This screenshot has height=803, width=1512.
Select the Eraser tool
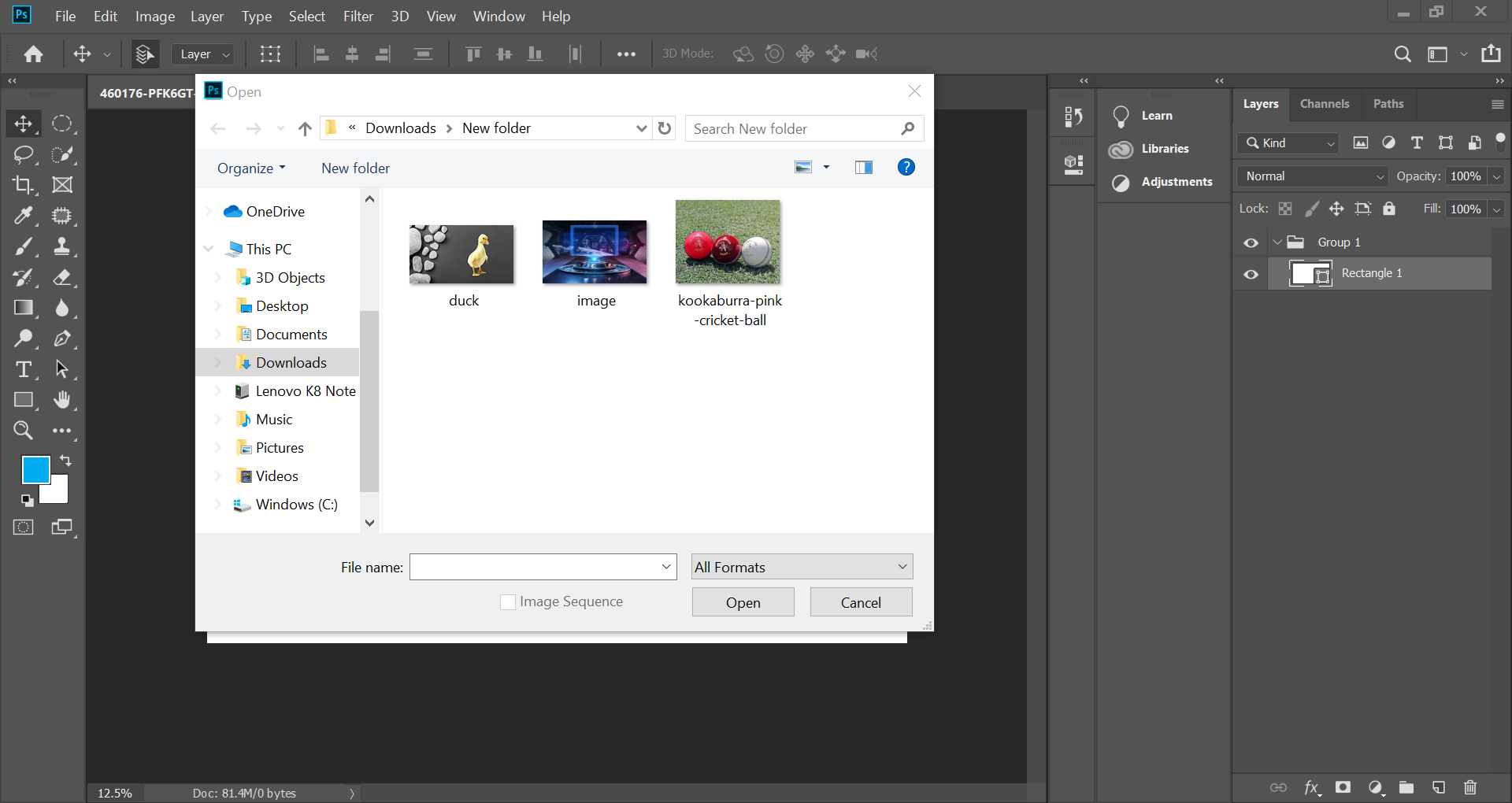[x=61, y=277]
